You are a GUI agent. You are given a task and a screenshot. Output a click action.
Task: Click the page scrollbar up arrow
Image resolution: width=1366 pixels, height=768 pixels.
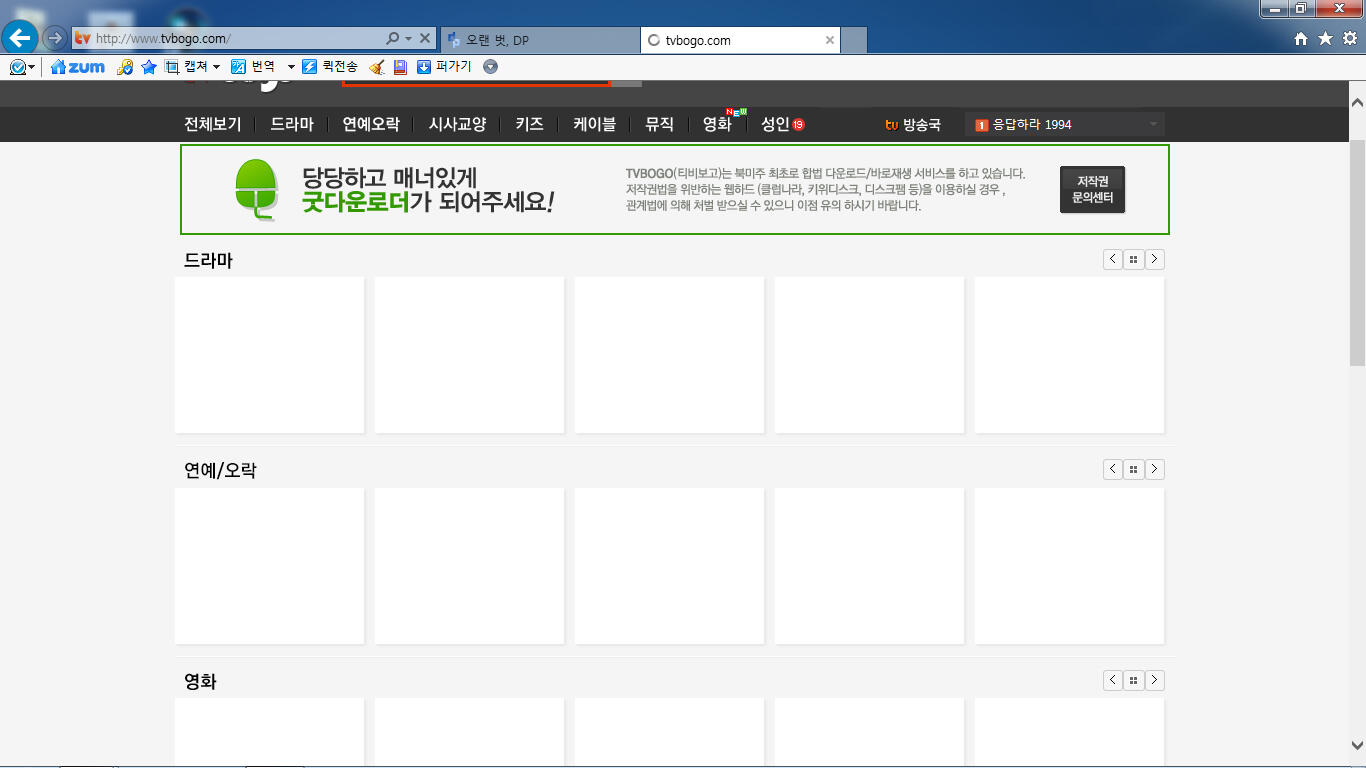pos(1357,103)
